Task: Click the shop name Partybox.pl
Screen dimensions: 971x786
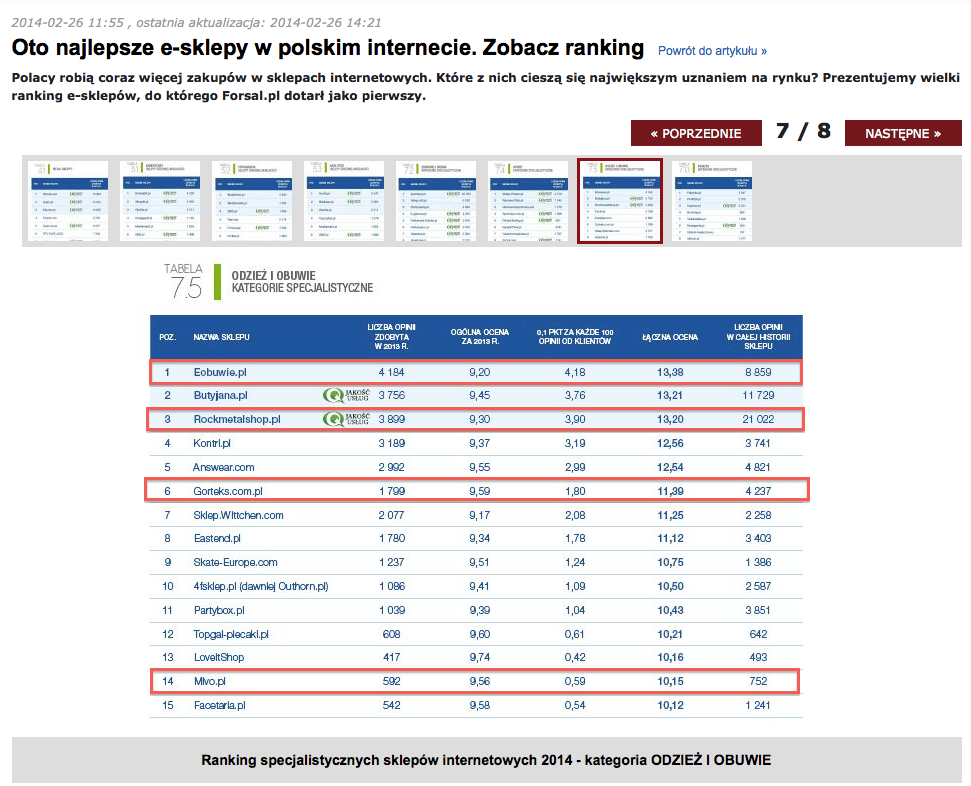Action: click(219, 610)
